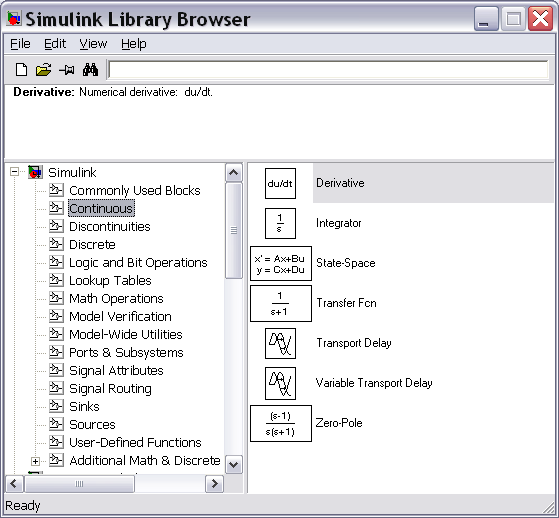This screenshot has height=518, width=559.
Task: Click the icon beside Model Verification
Action: [56, 316]
